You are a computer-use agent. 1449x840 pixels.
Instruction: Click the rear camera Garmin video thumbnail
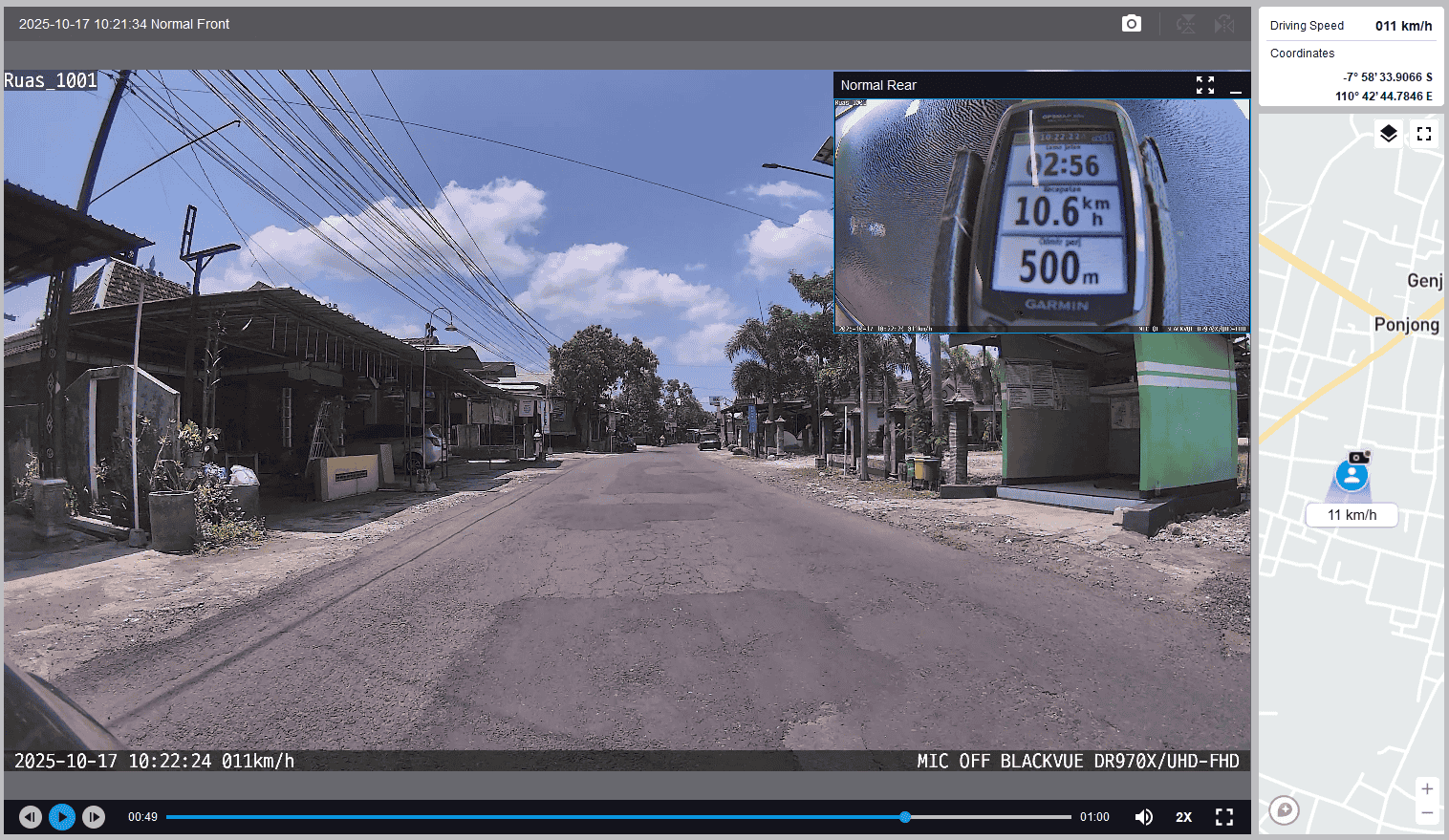pyautogui.click(x=1042, y=215)
